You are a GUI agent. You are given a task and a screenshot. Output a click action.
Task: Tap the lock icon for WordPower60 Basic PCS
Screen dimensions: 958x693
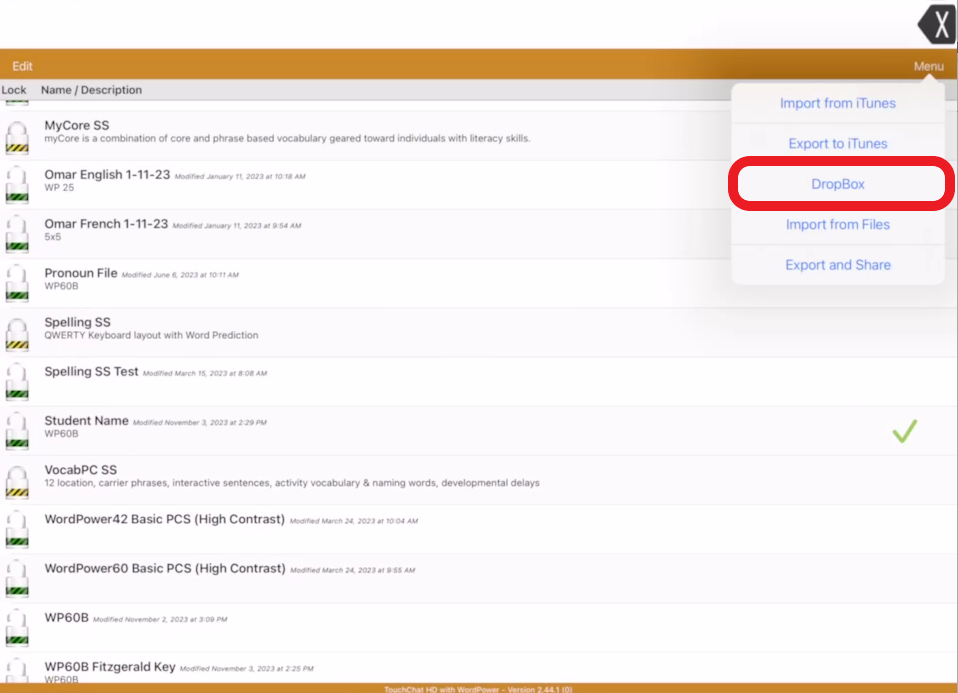[x=17, y=580]
